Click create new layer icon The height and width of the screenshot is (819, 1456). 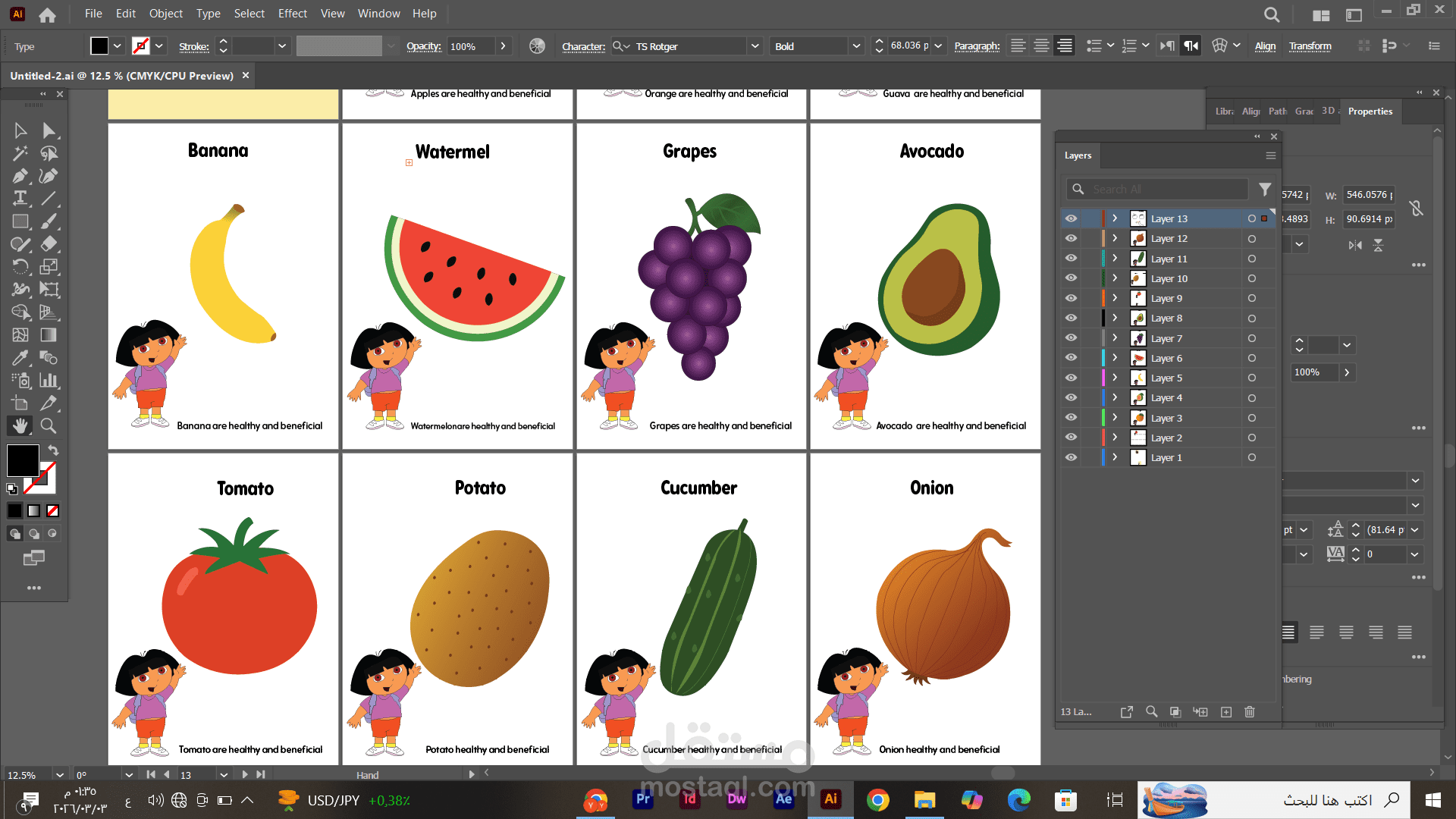pos(1226,712)
